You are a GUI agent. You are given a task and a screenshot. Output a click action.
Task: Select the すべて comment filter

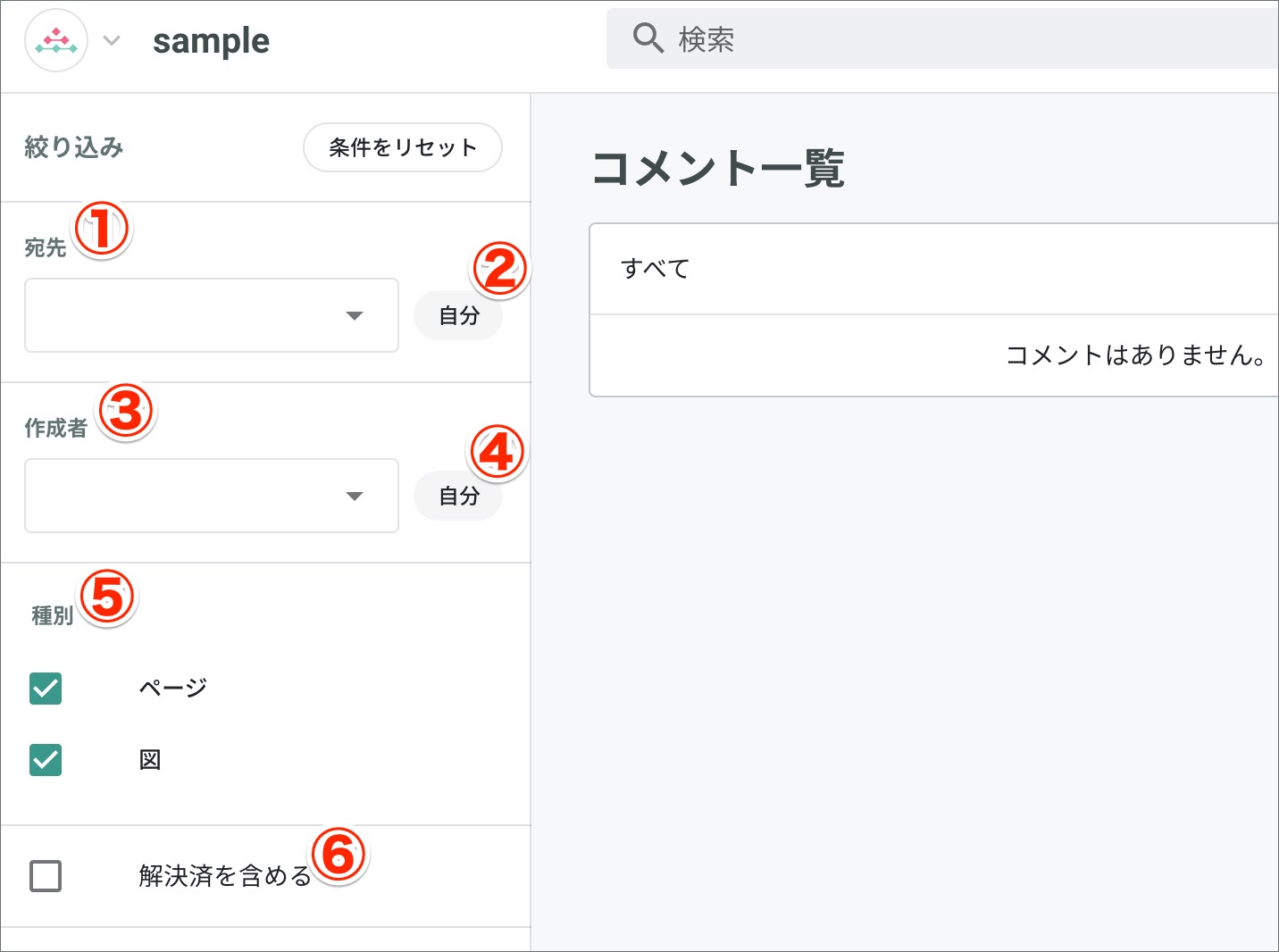tap(655, 269)
